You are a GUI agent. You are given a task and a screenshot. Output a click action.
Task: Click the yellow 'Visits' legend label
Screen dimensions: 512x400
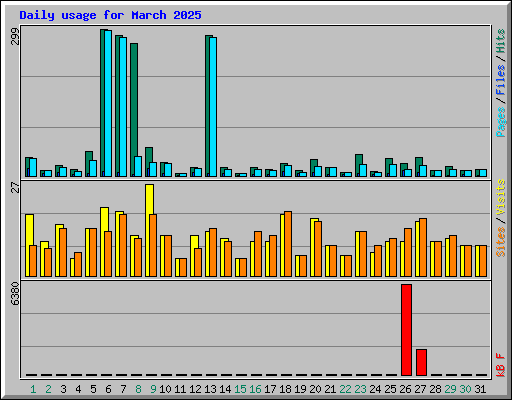pos(500,197)
